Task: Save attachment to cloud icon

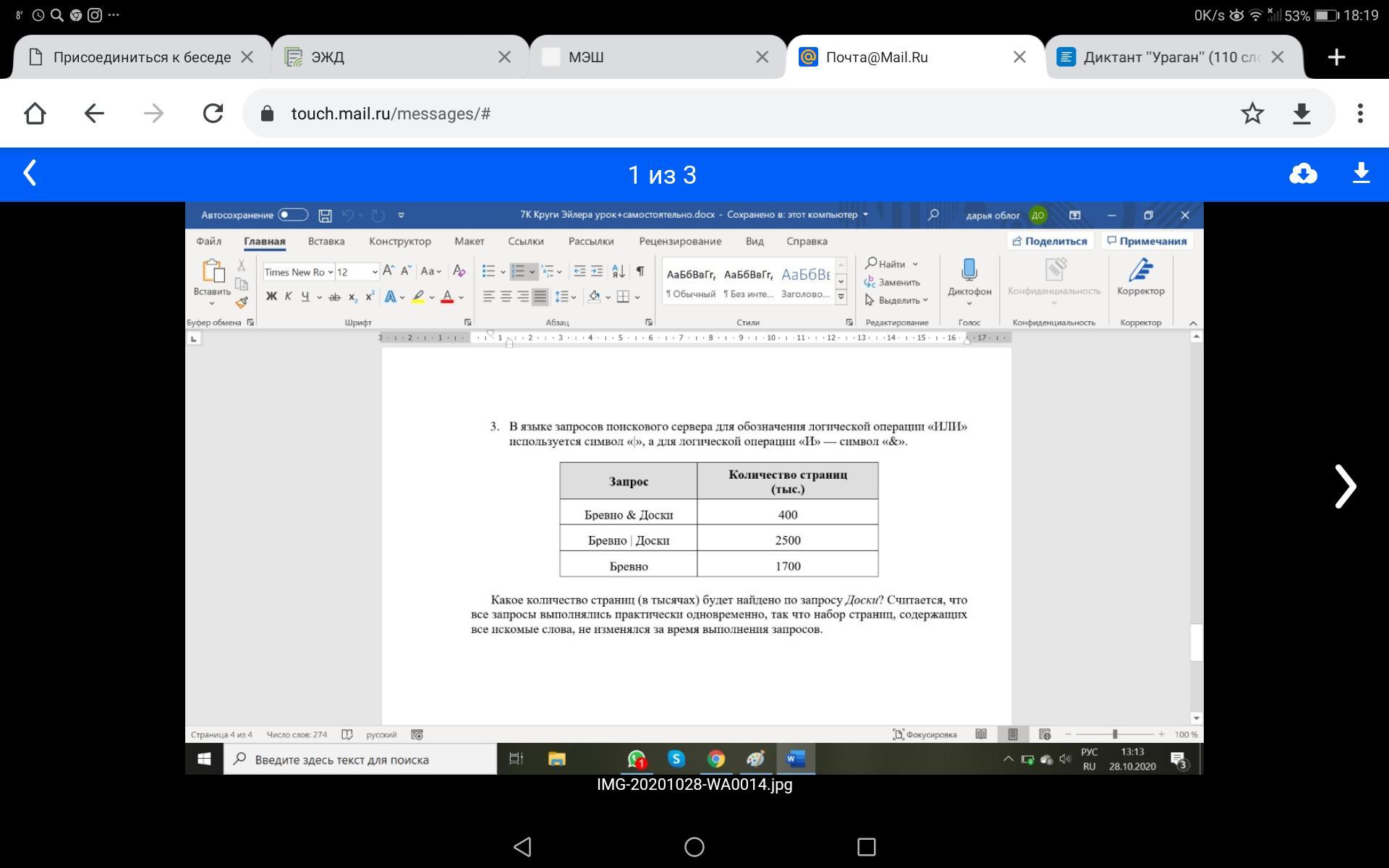Action: coord(1303,174)
